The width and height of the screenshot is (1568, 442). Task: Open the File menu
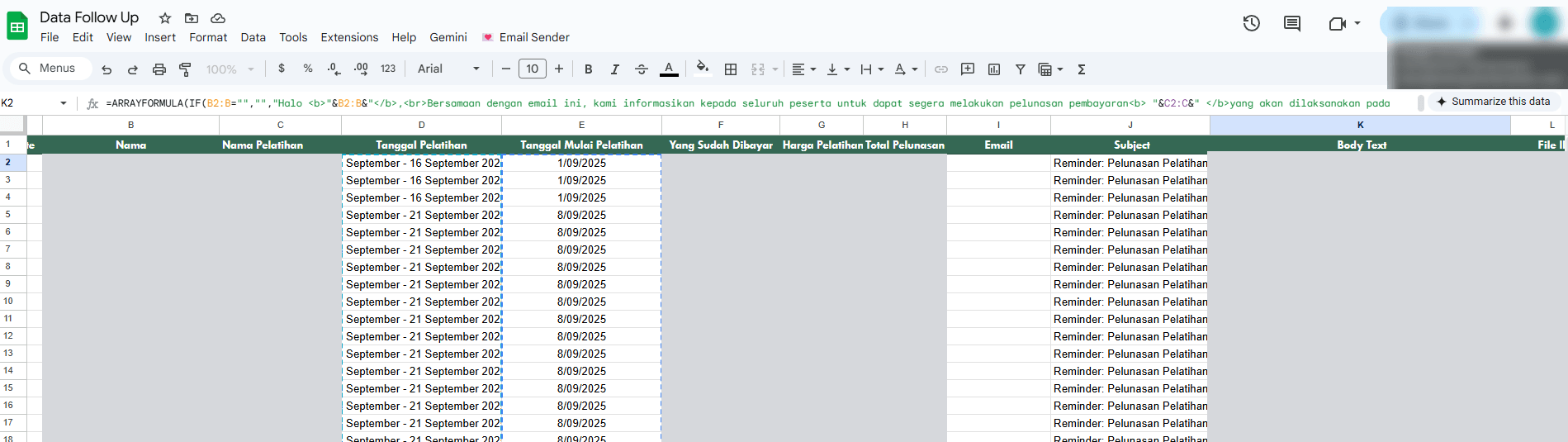tap(50, 37)
